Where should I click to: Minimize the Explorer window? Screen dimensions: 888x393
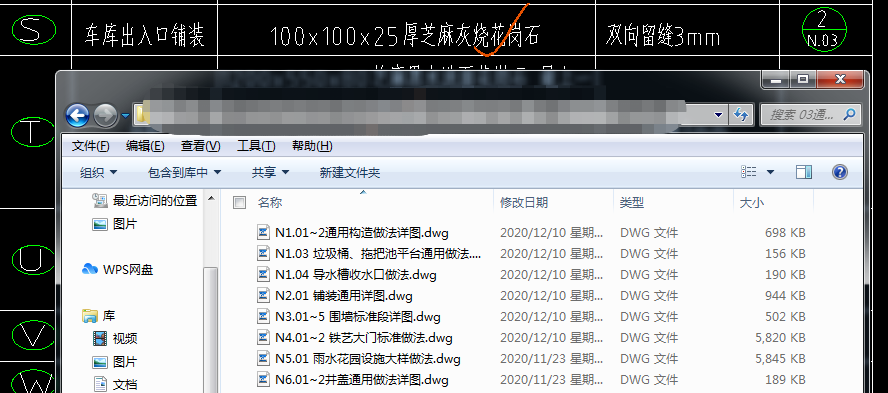tap(776, 80)
